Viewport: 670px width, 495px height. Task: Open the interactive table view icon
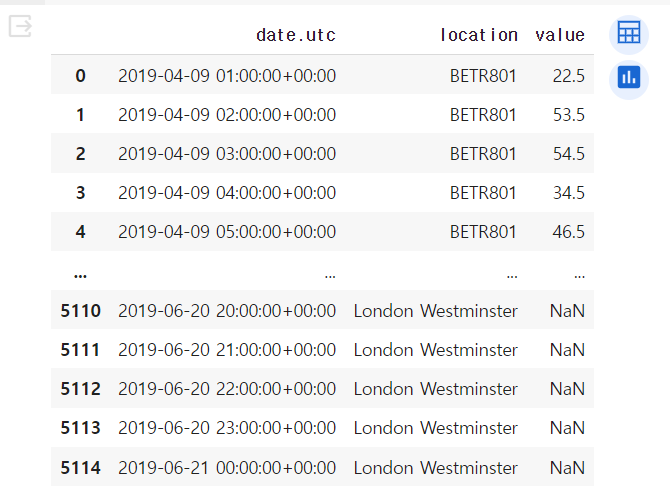click(x=629, y=34)
